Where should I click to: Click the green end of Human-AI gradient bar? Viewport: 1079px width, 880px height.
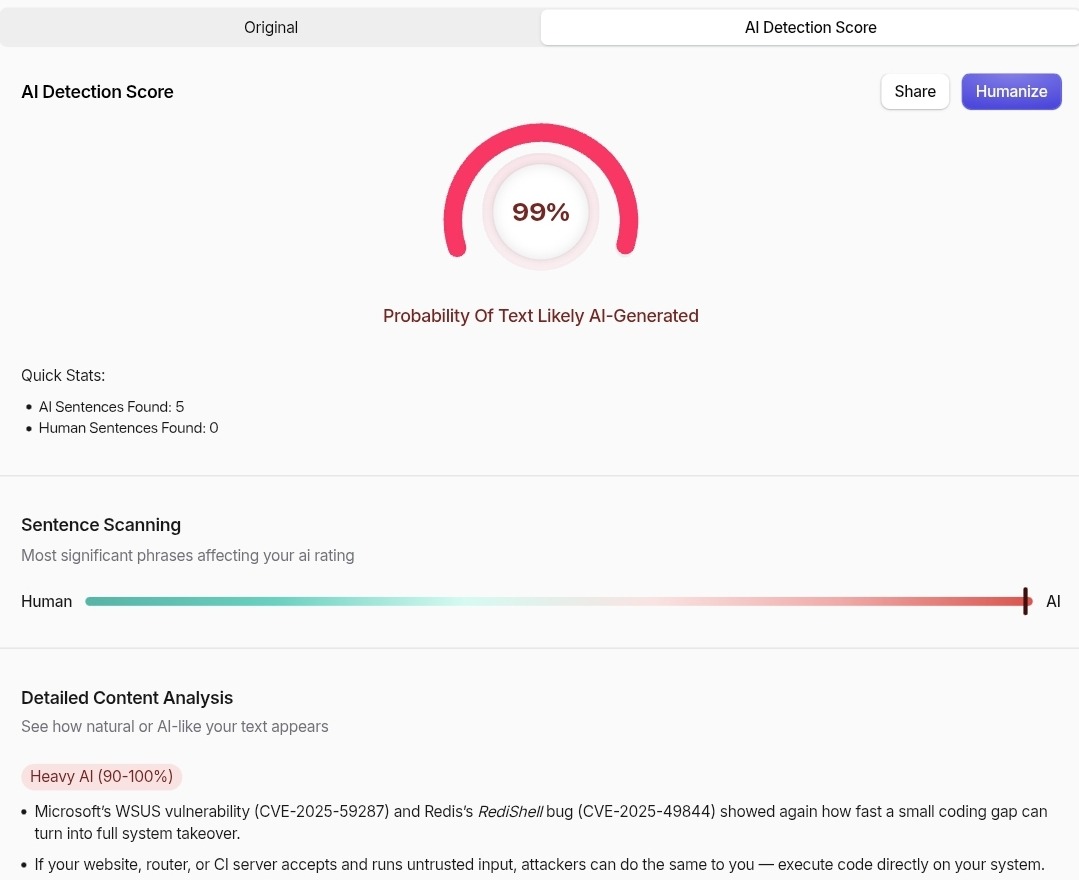point(110,601)
